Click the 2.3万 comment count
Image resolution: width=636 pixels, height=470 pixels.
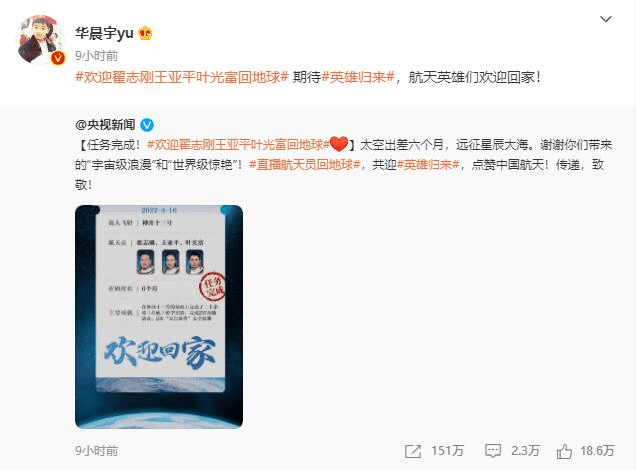pyautogui.click(x=525, y=451)
